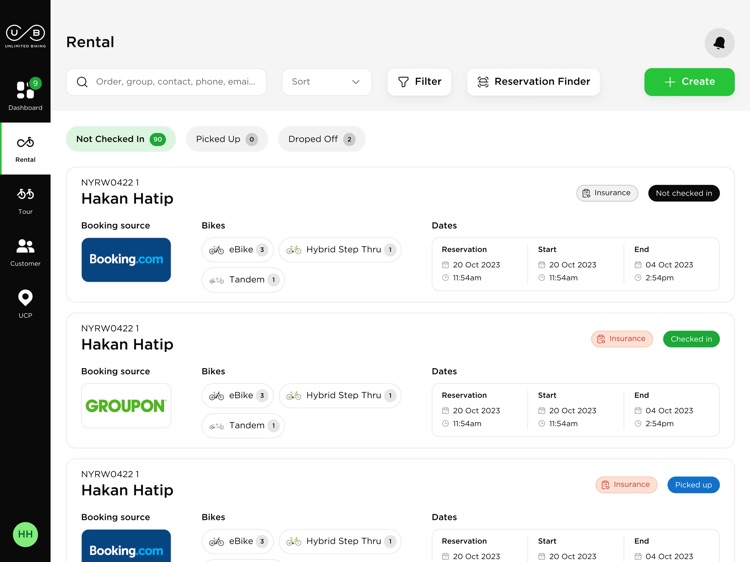Open the Unlimited Biking logo home
This screenshot has width=750, height=562.
click(25, 36)
